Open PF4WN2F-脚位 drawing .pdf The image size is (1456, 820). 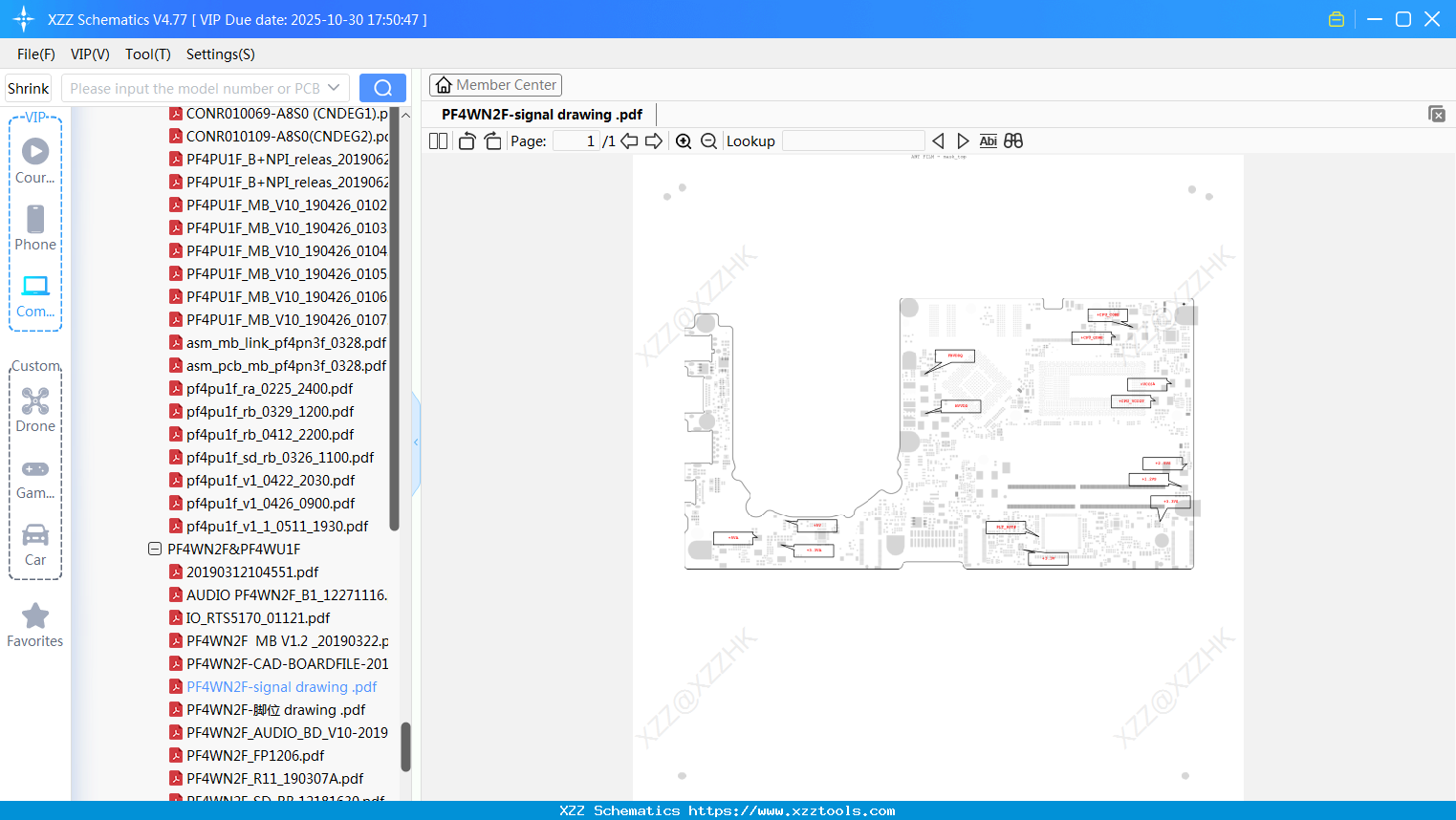coord(267,710)
